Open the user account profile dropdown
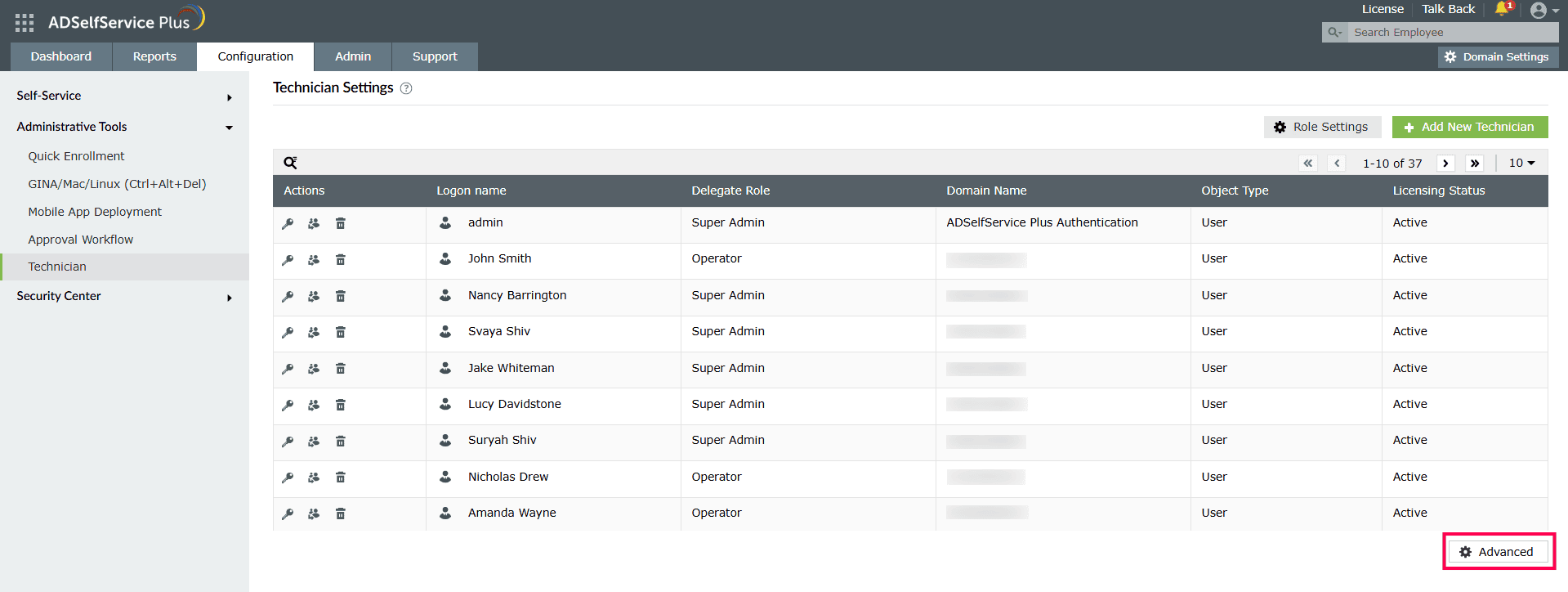The height and width of the screenshot is (592, 1568). coord(1543,10)
